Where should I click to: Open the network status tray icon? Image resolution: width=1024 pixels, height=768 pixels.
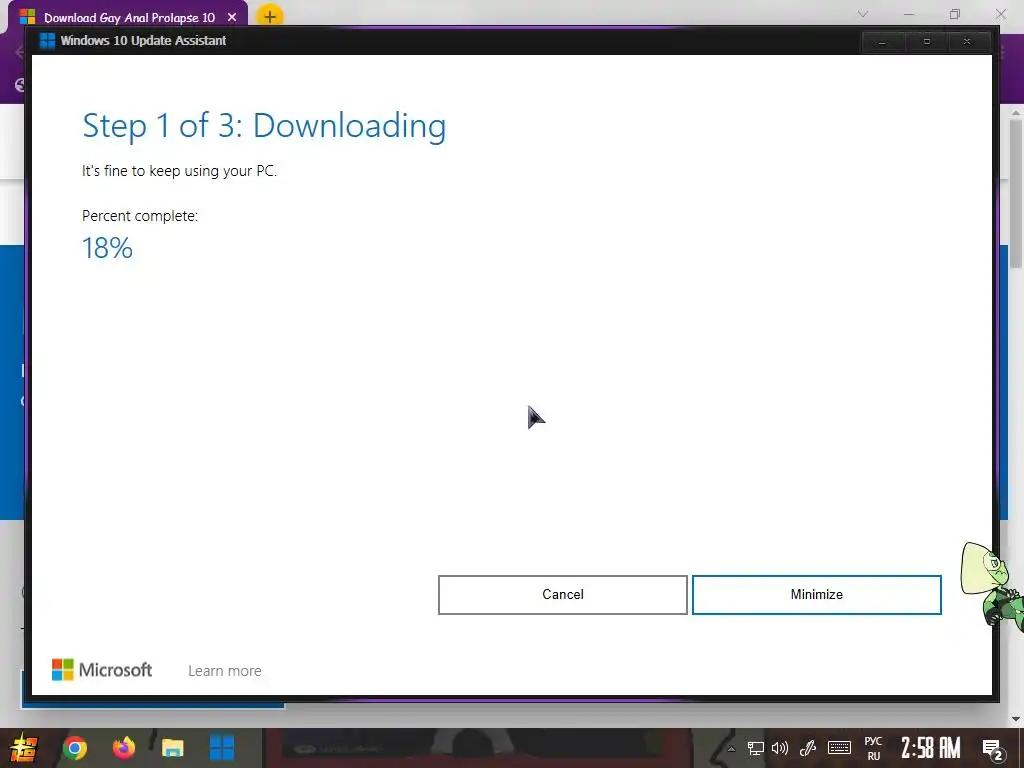pyautogui.click(x=756, y=748)
